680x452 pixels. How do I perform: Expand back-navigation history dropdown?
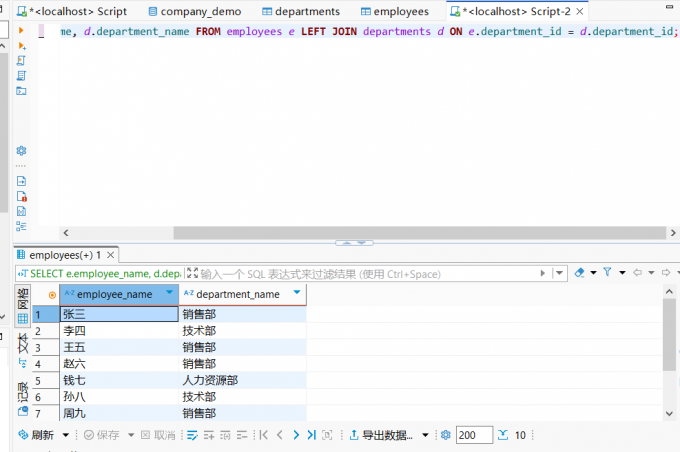[x=651, y=273]
